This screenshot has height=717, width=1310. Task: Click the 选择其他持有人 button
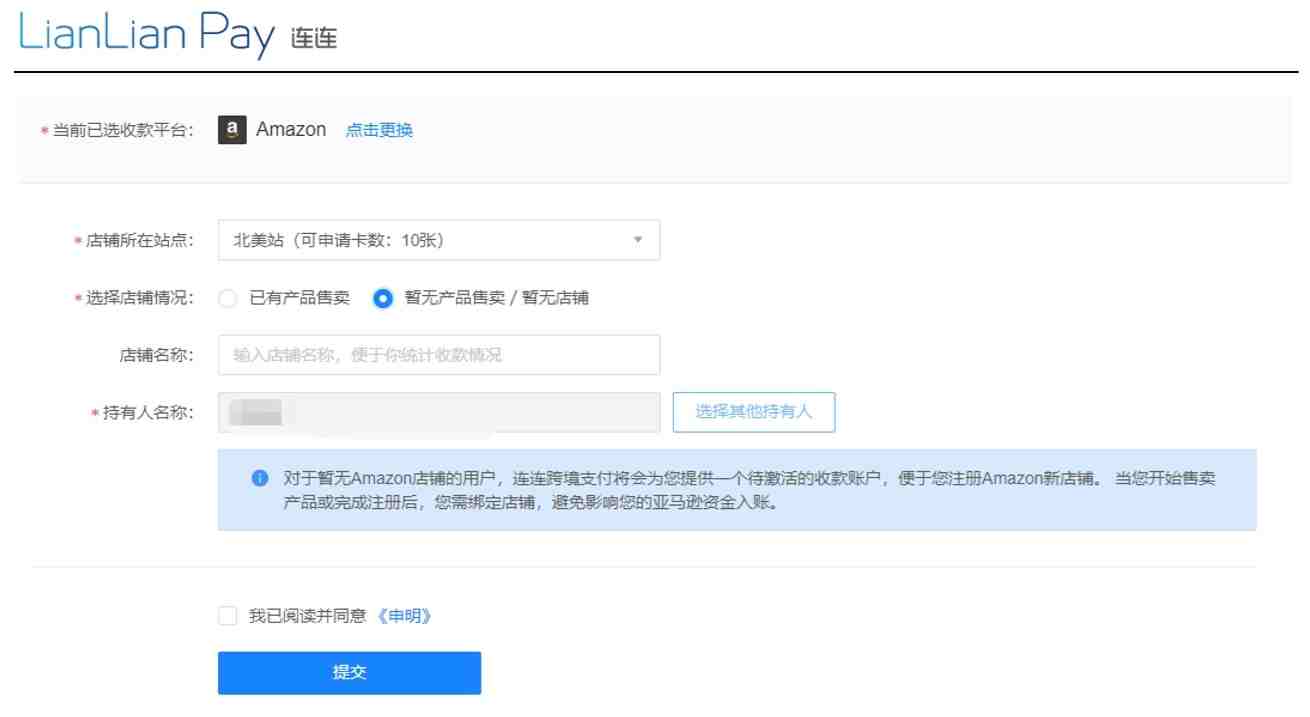click(754, 412)
